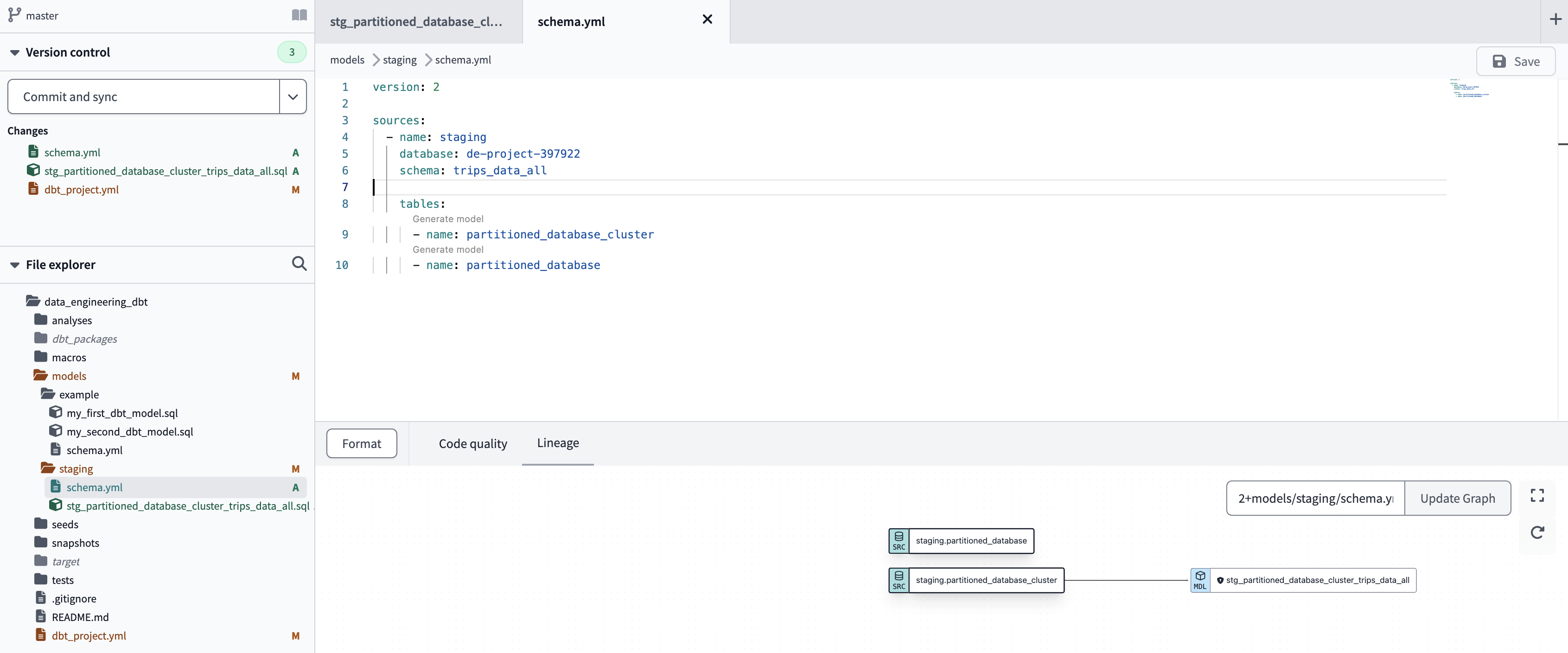Open the Commit and sync dropdown arrow
The height and width of the screenshot is (653, 1568).
coord(293,96)
